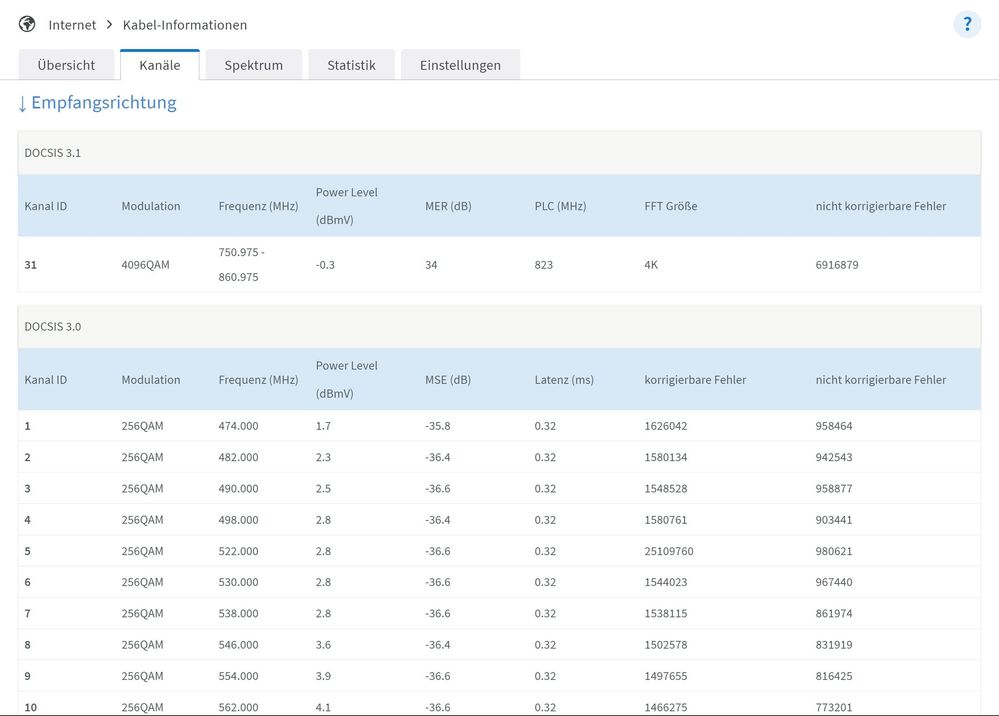Viewport: 999px width, 716px height.
Task: Click the korrigierbare Fehler column header
Action: [695, 380]
